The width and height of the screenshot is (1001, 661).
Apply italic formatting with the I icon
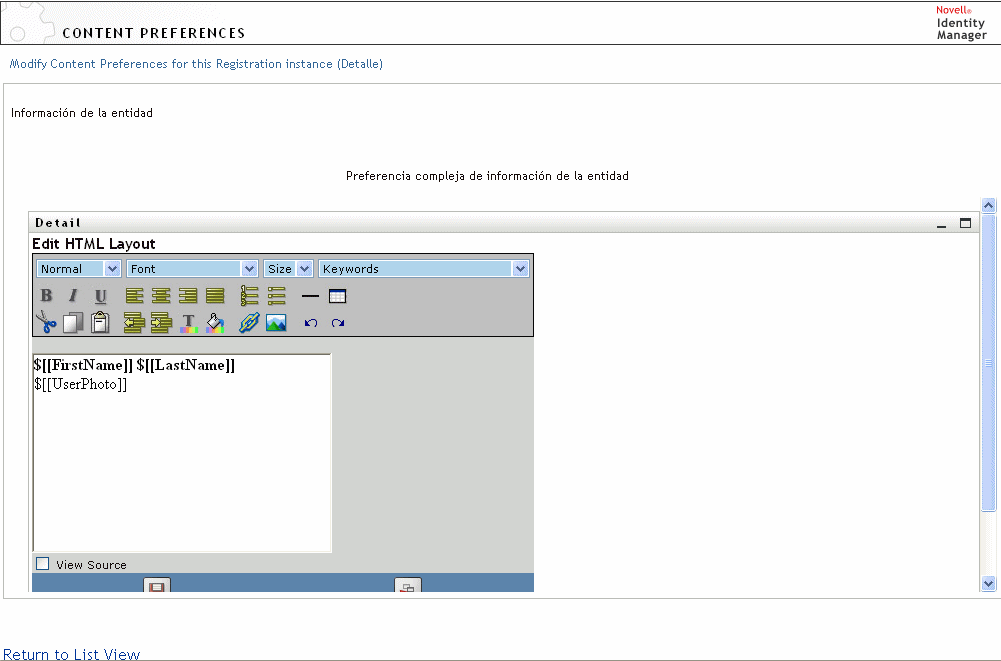(73, 296)
